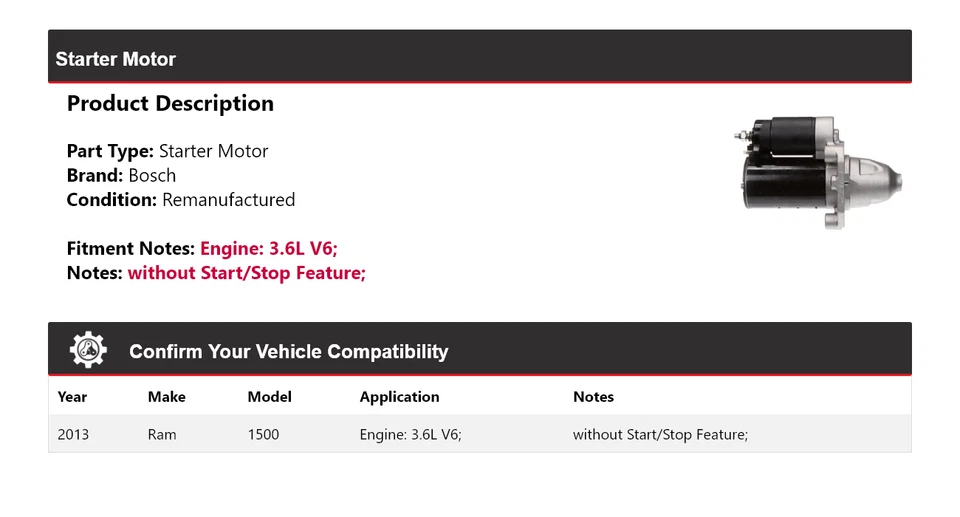Image resolution: width=960 pixels, height=517 pixels.
Task: Select the Product Description heading
Action: 170,104
